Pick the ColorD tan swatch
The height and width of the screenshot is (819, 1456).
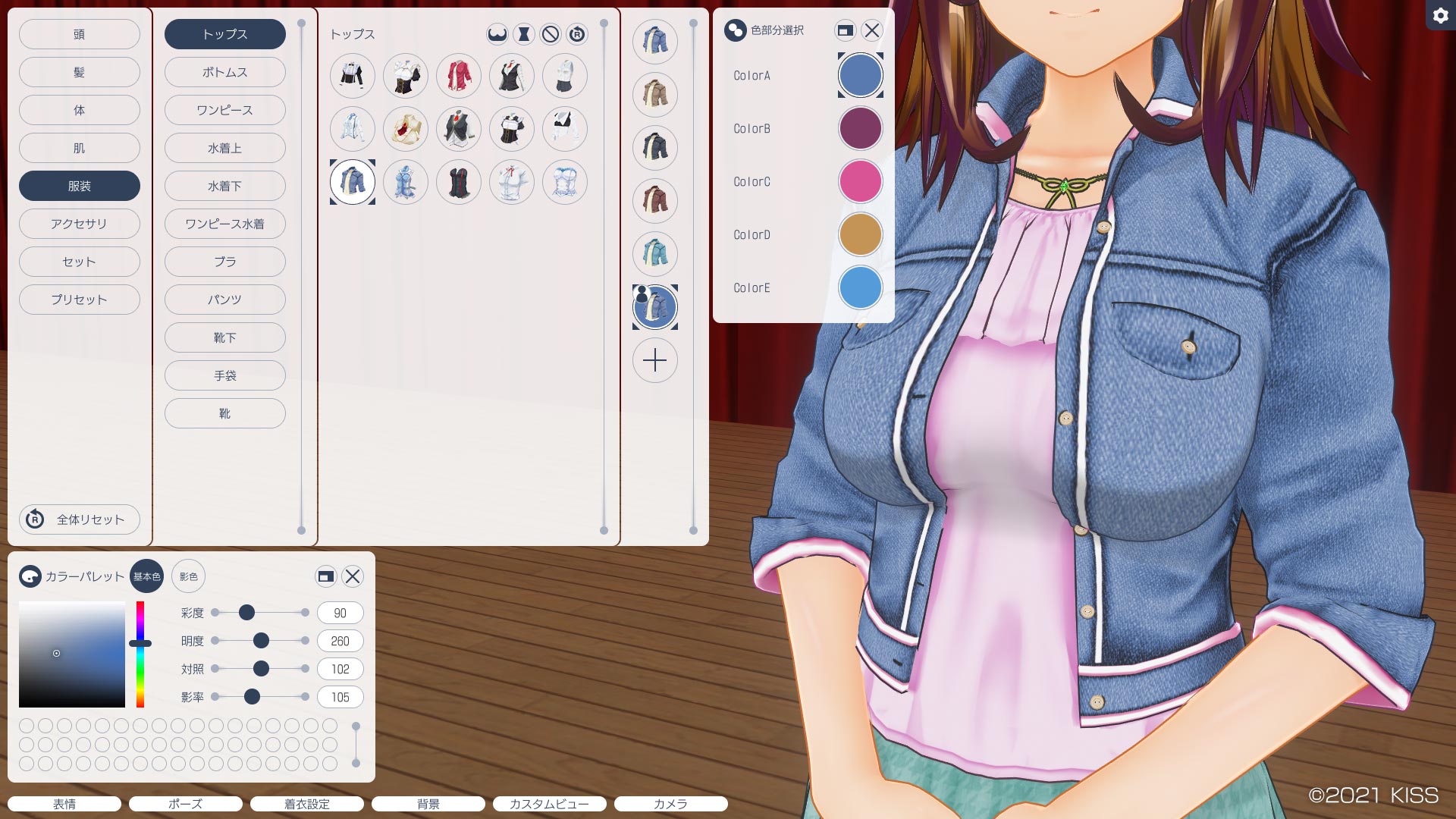[861, 234]
